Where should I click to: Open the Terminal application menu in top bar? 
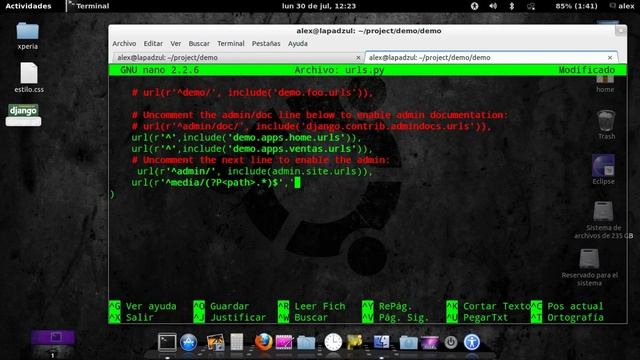tap(89, 6)
